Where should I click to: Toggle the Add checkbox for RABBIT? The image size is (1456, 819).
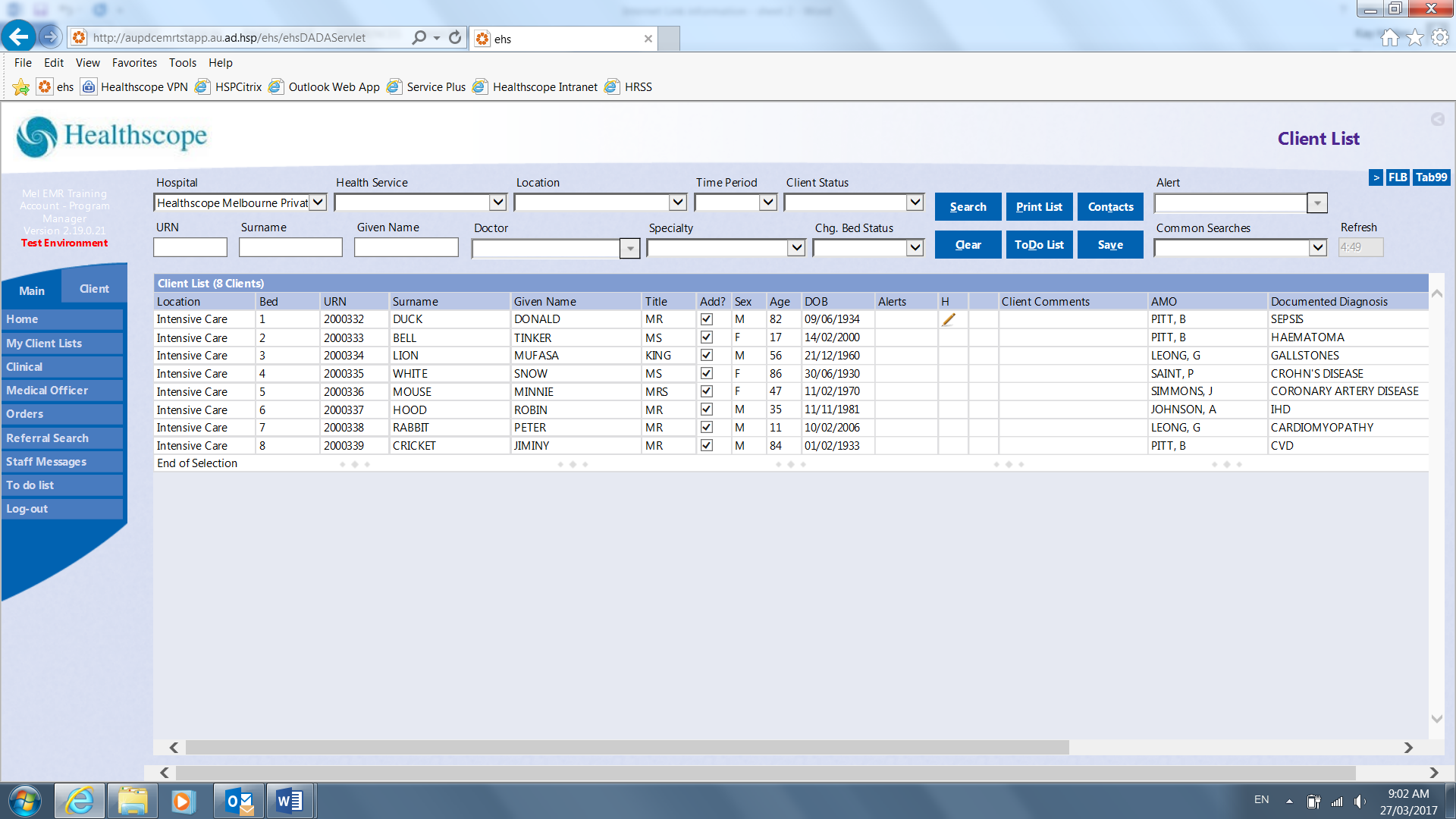point(707,427)
